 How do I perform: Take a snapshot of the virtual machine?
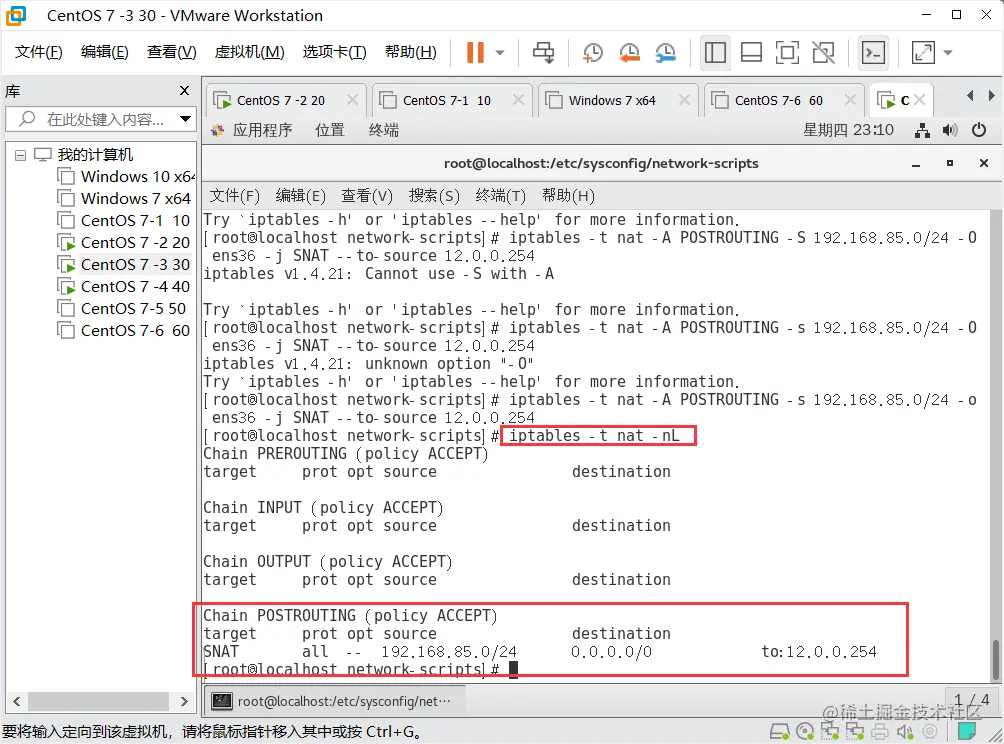click(x=592, y=51)
